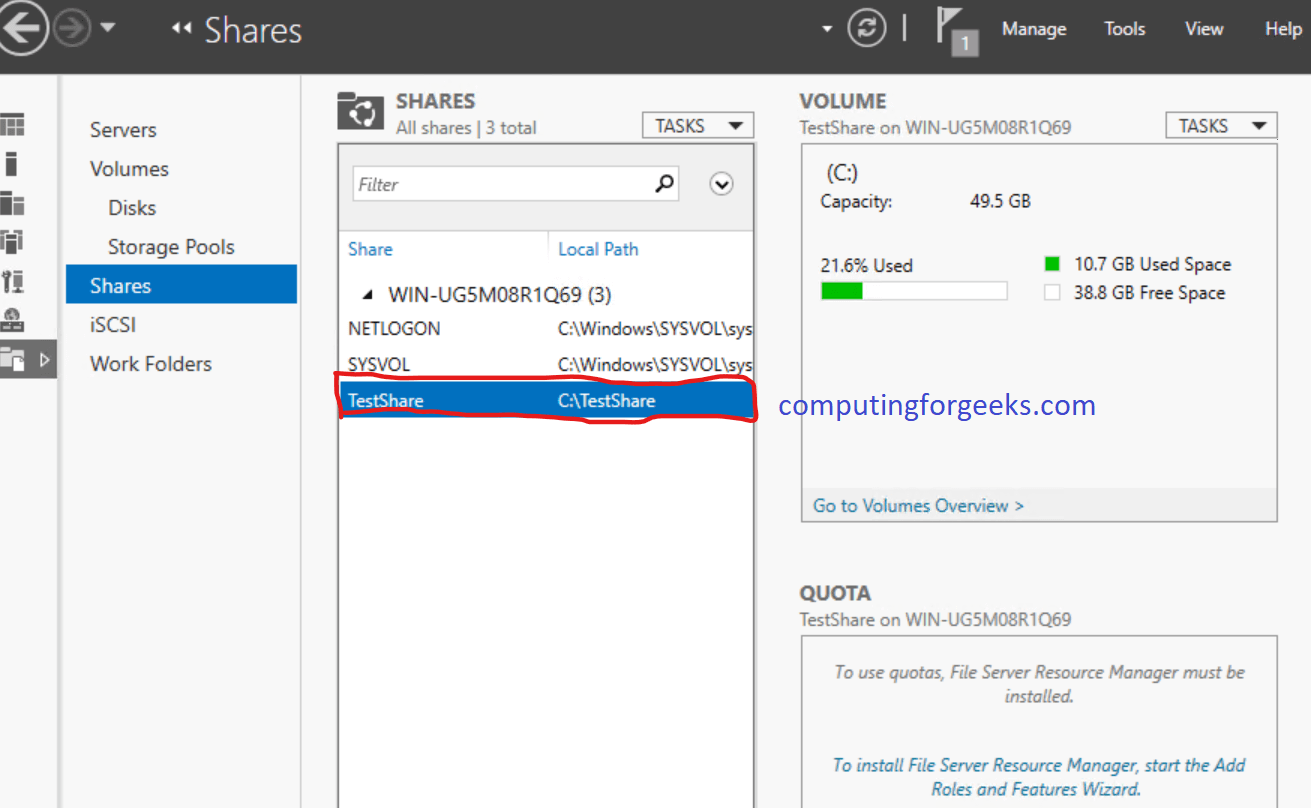Screen dimensions: 1311x808
Task: Expand the filter options chevron
Action: pos(721,183)
